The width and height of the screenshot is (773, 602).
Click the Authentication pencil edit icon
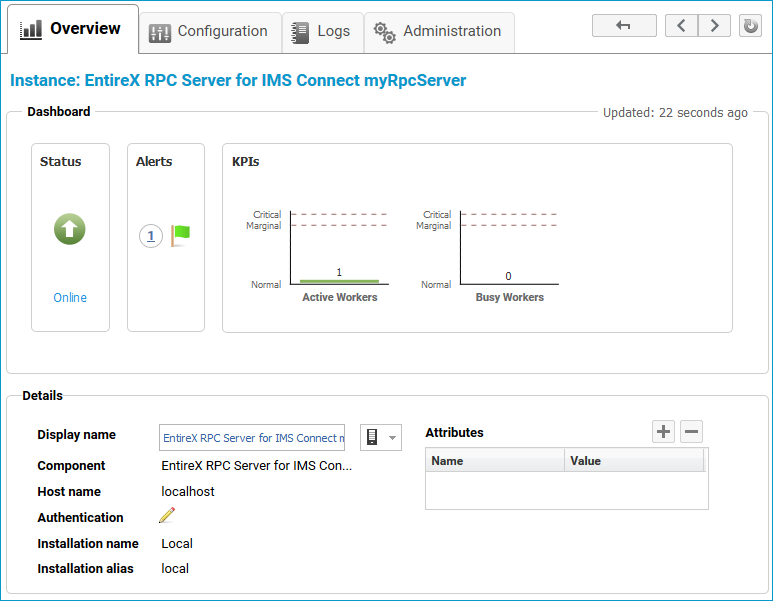tap(167, 515)
